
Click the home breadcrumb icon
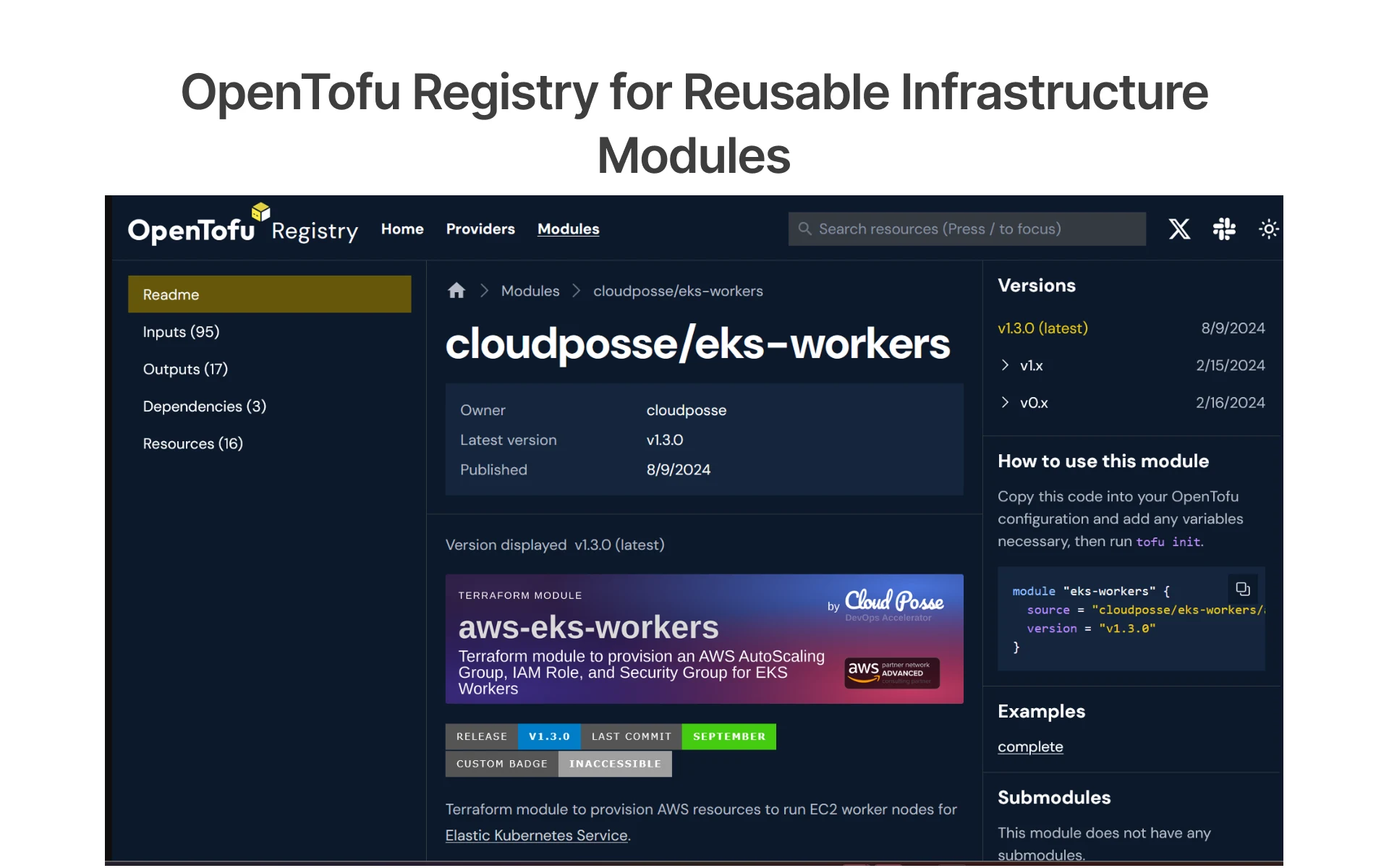pos(456,291)
